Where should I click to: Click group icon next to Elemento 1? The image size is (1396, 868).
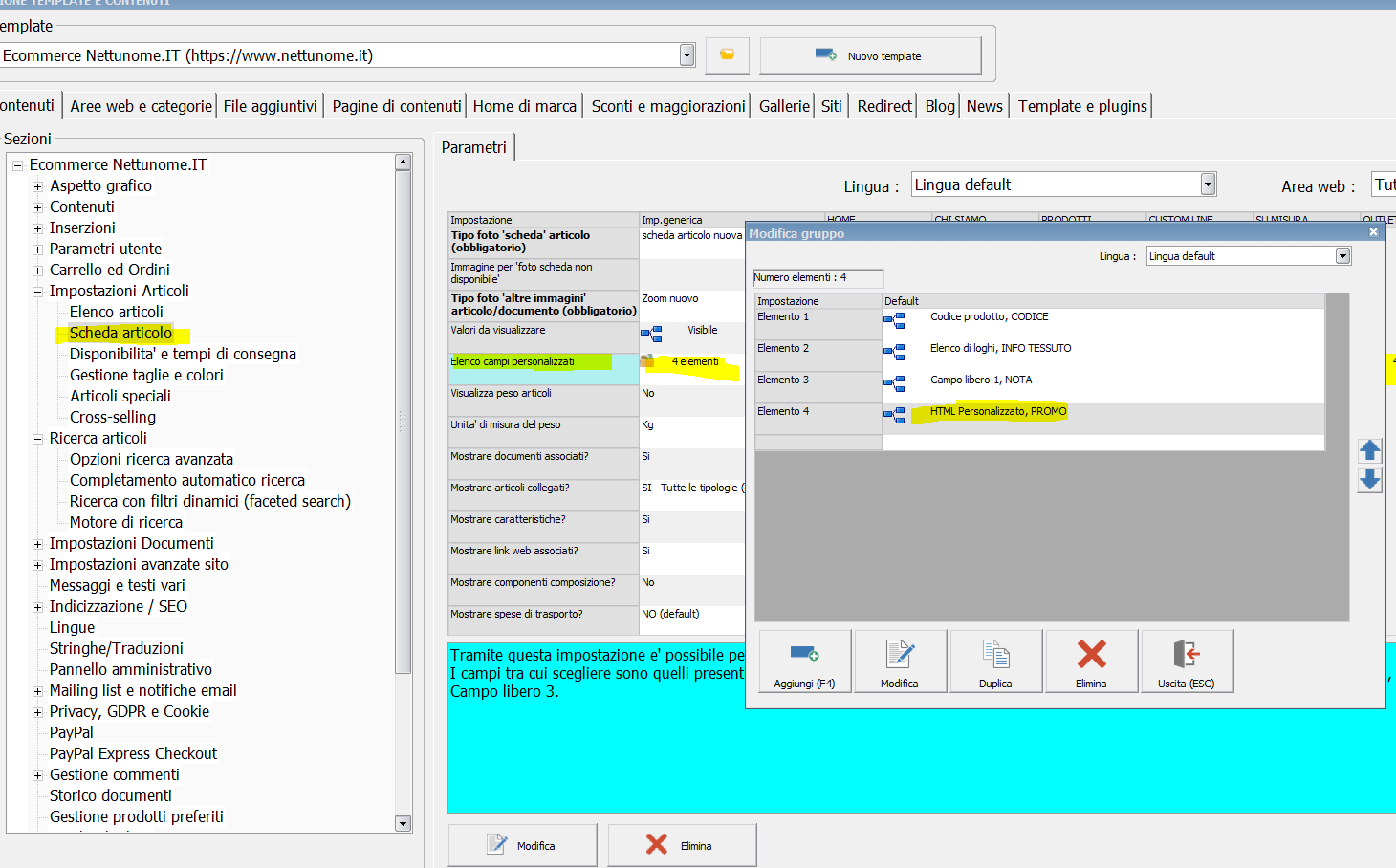coord(894,321)
